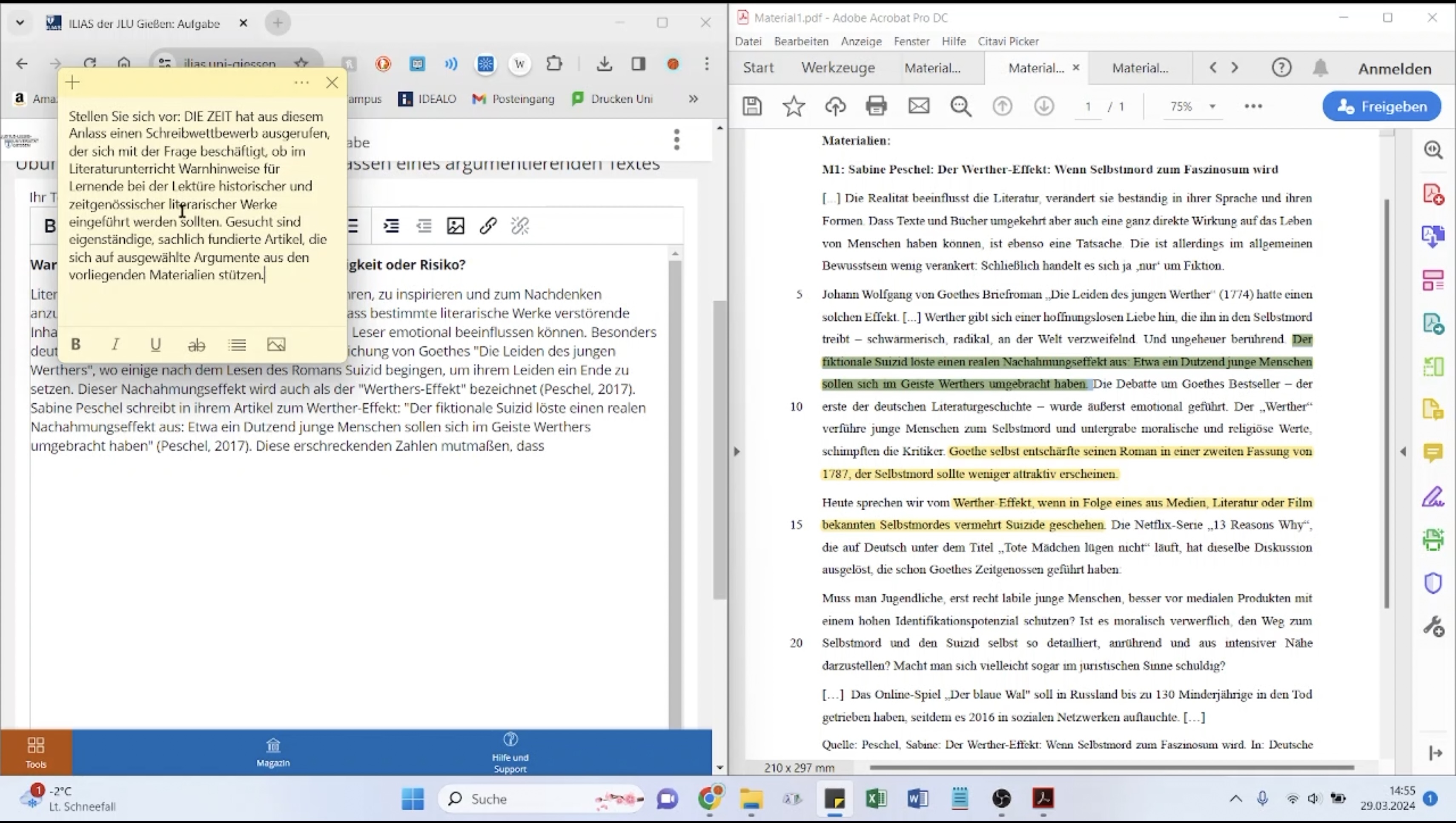Show previous document tabs in Acrobat
The image size is (1456, 823).
(x=1213, y=68)
